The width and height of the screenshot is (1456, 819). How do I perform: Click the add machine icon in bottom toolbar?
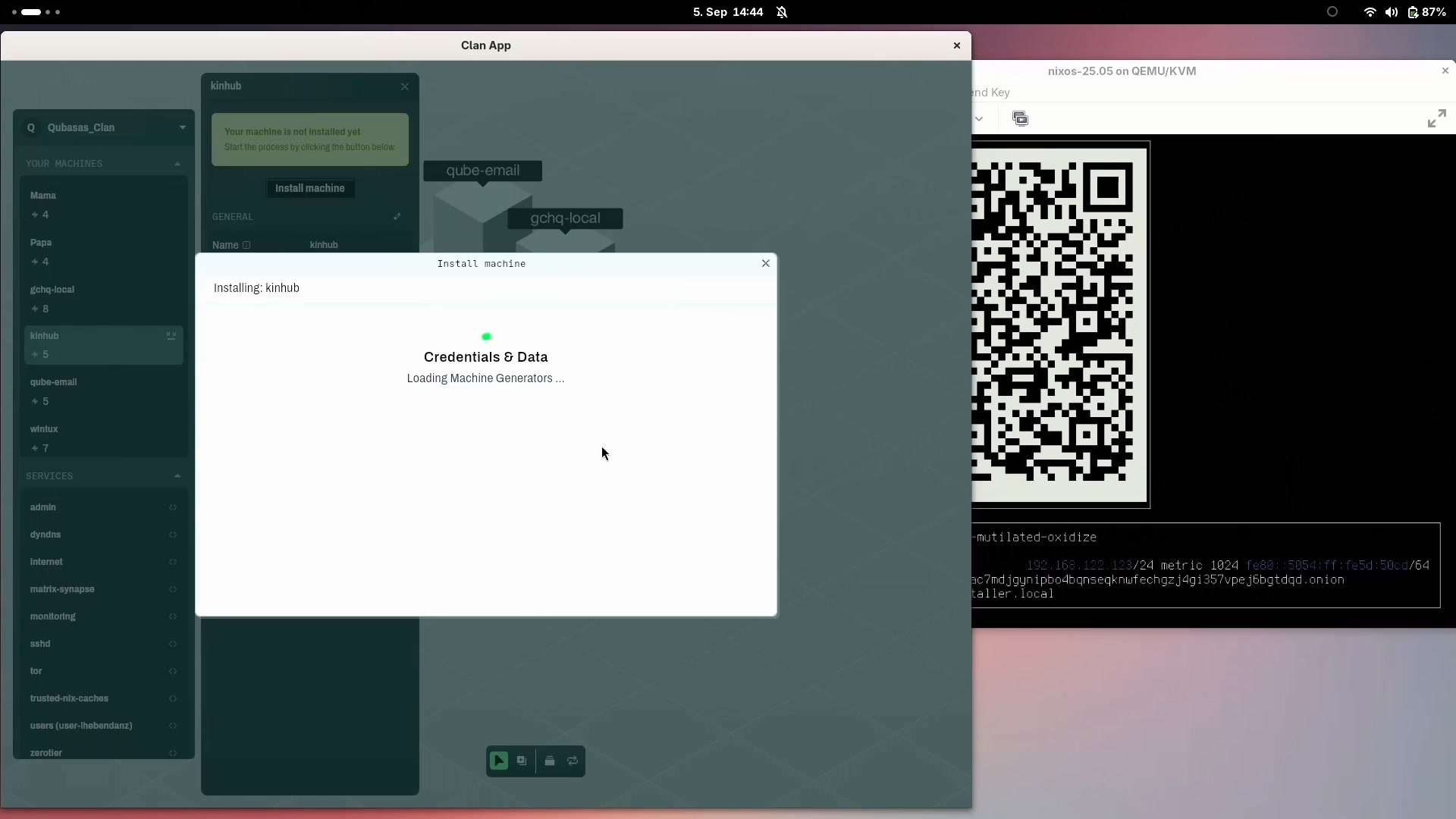click(522, 761)
